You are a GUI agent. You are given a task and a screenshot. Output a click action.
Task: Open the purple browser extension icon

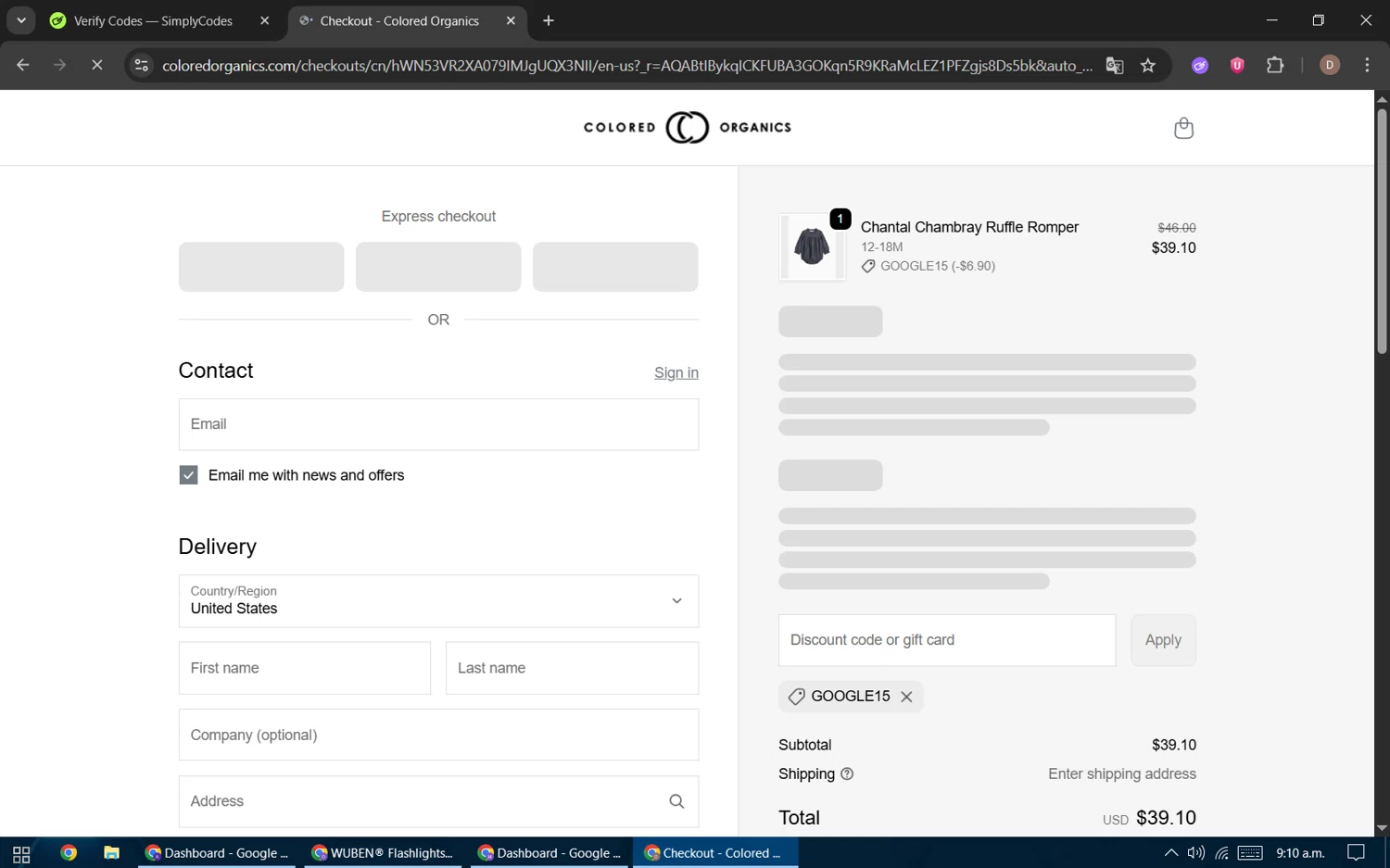pos(1200,65)
